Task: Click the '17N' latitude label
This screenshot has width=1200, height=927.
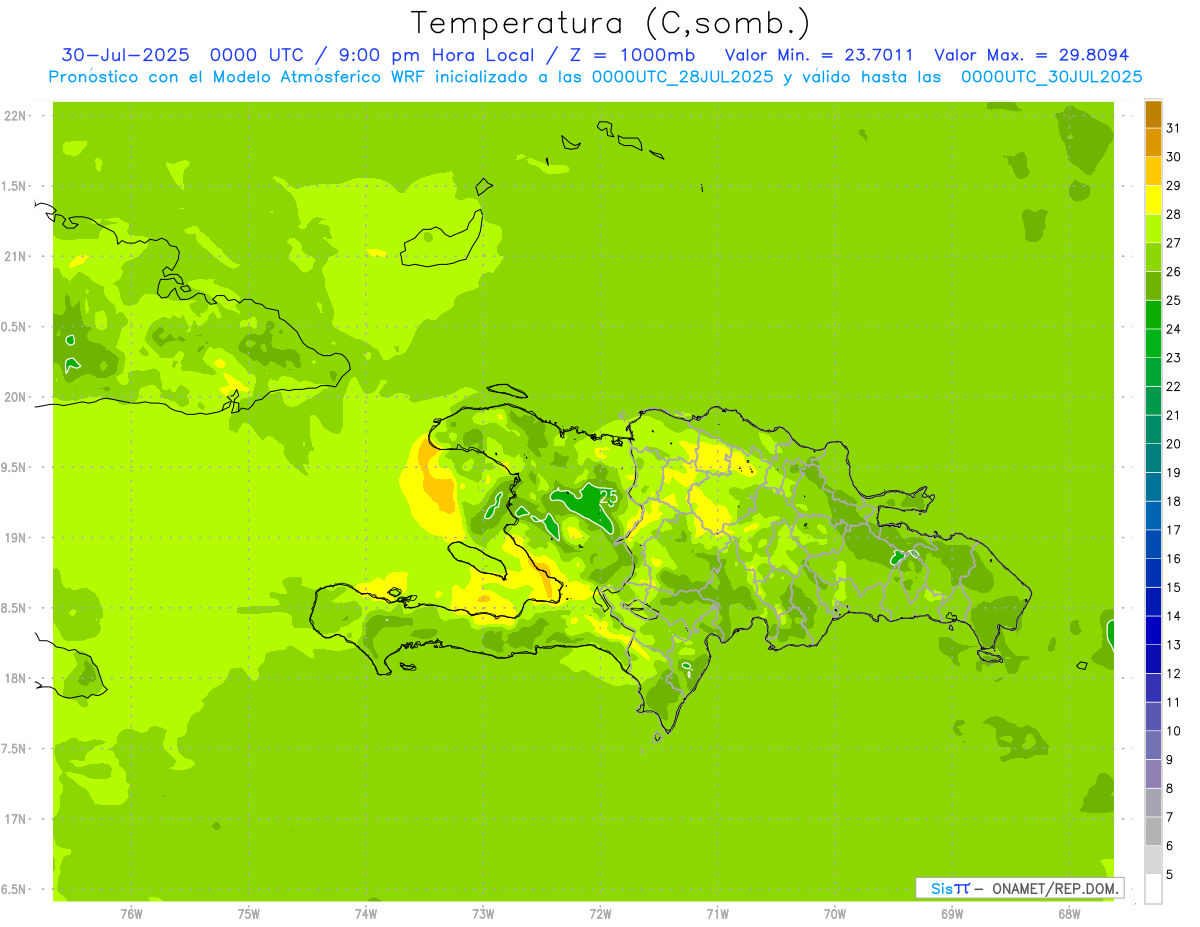Action: (x=15, y=819)
